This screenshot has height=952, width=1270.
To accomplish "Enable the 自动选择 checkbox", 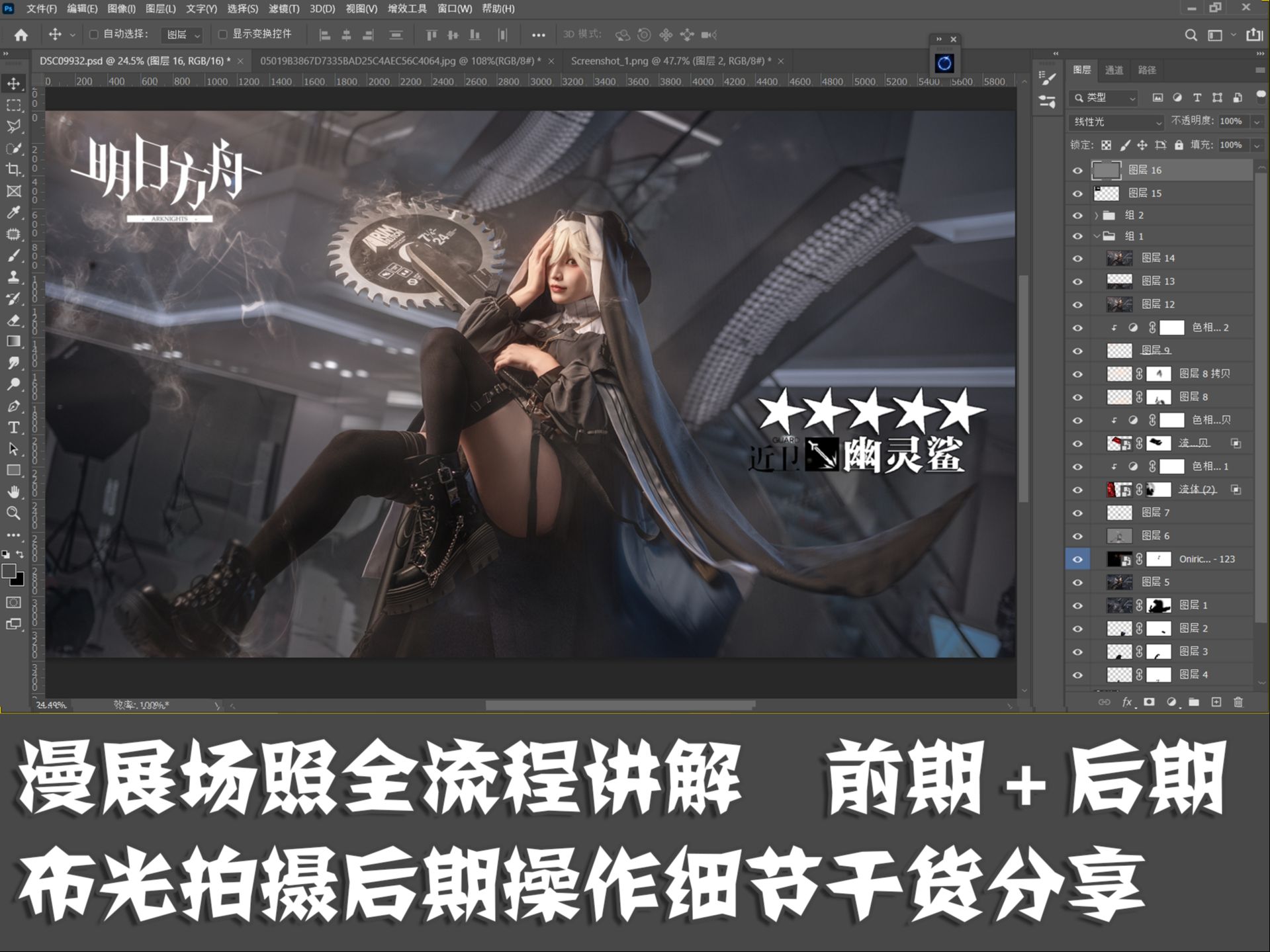I will 94,34.
